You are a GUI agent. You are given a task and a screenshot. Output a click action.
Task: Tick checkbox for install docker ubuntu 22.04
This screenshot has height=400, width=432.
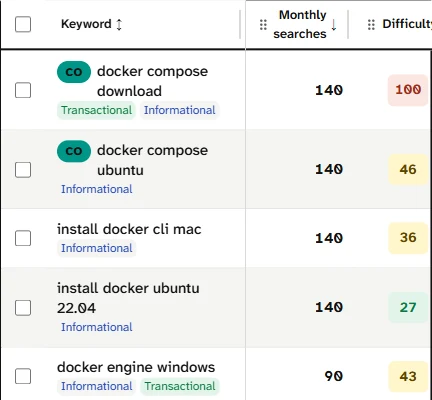point(23,307)
